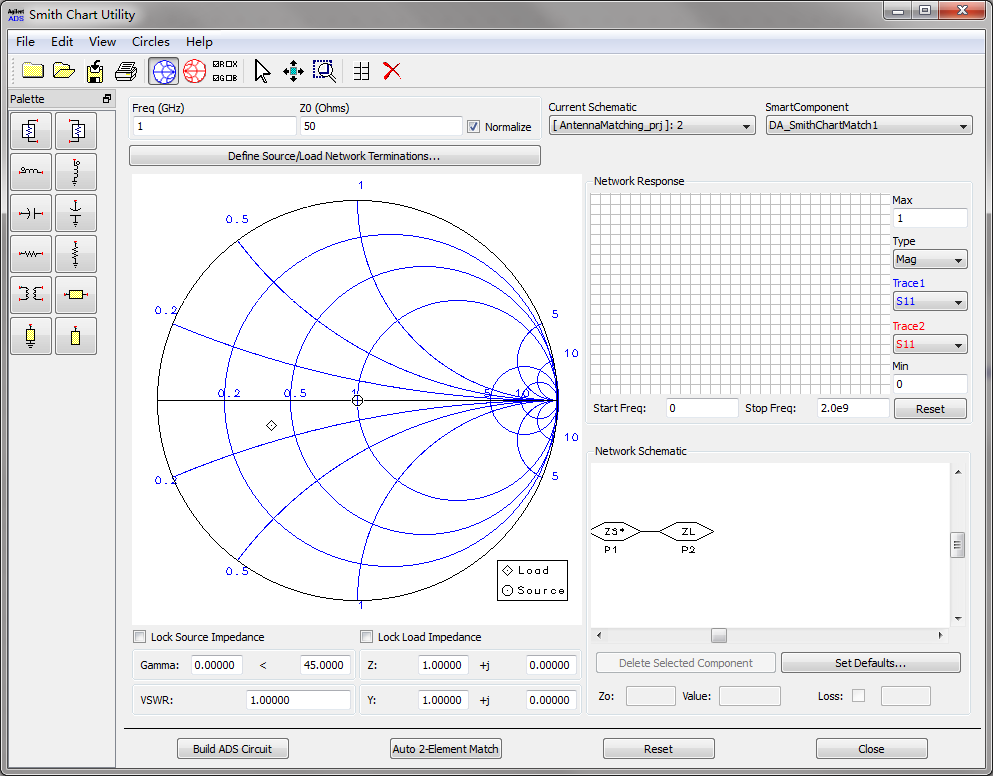Image resolution: width=993 pixels, height=776 pixels.
Task: Add a series inductor from palette
Action: 30,172
